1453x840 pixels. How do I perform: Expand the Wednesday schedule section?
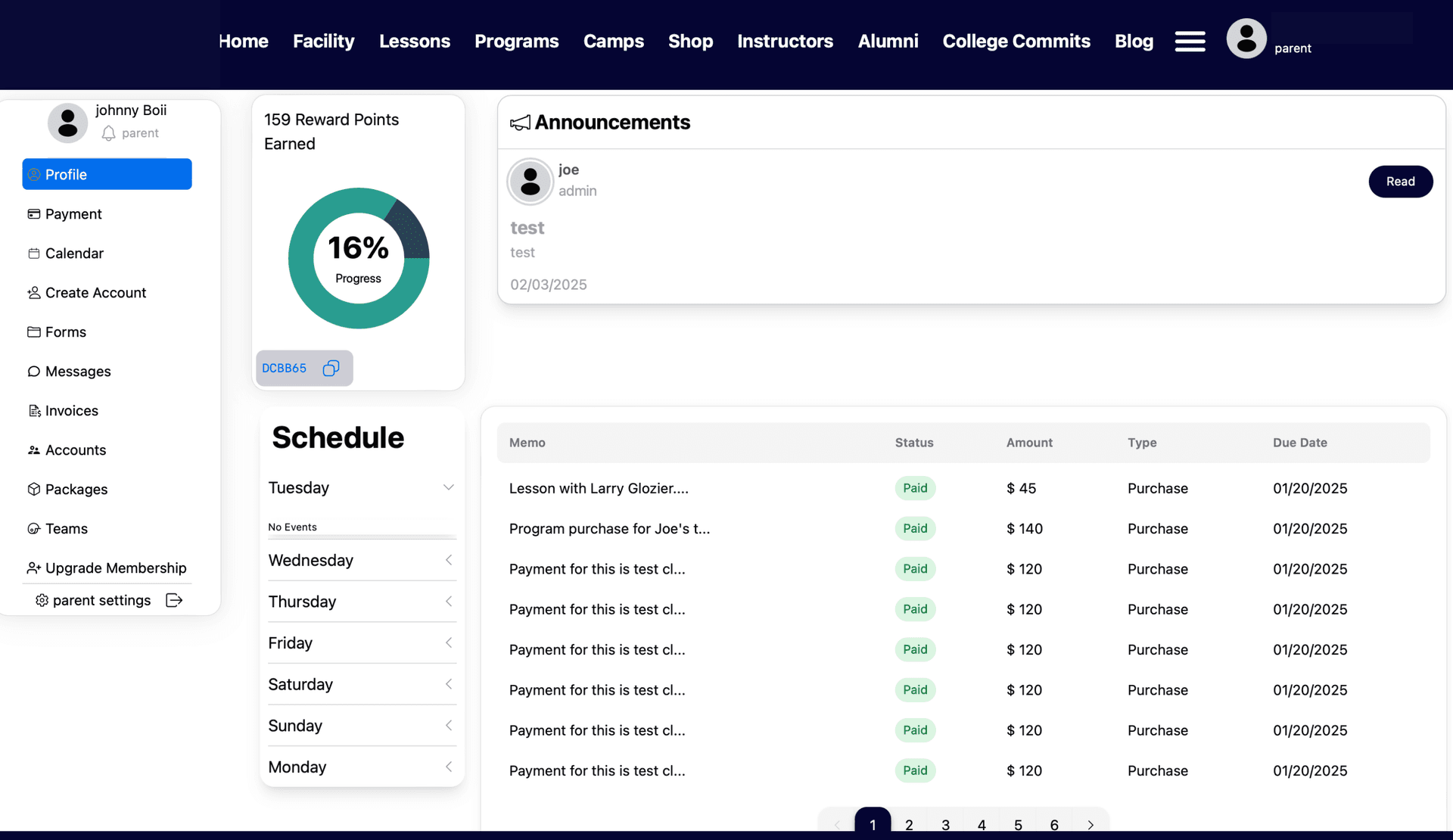pos(448,560)
